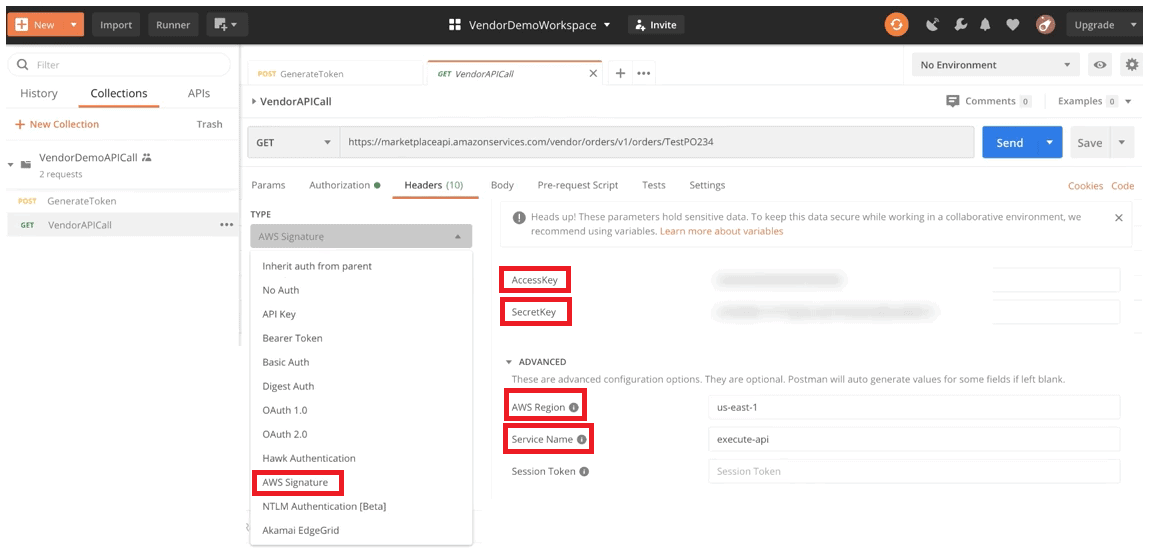
Task: Click the heart icon in header
Action: point(1012,24)
